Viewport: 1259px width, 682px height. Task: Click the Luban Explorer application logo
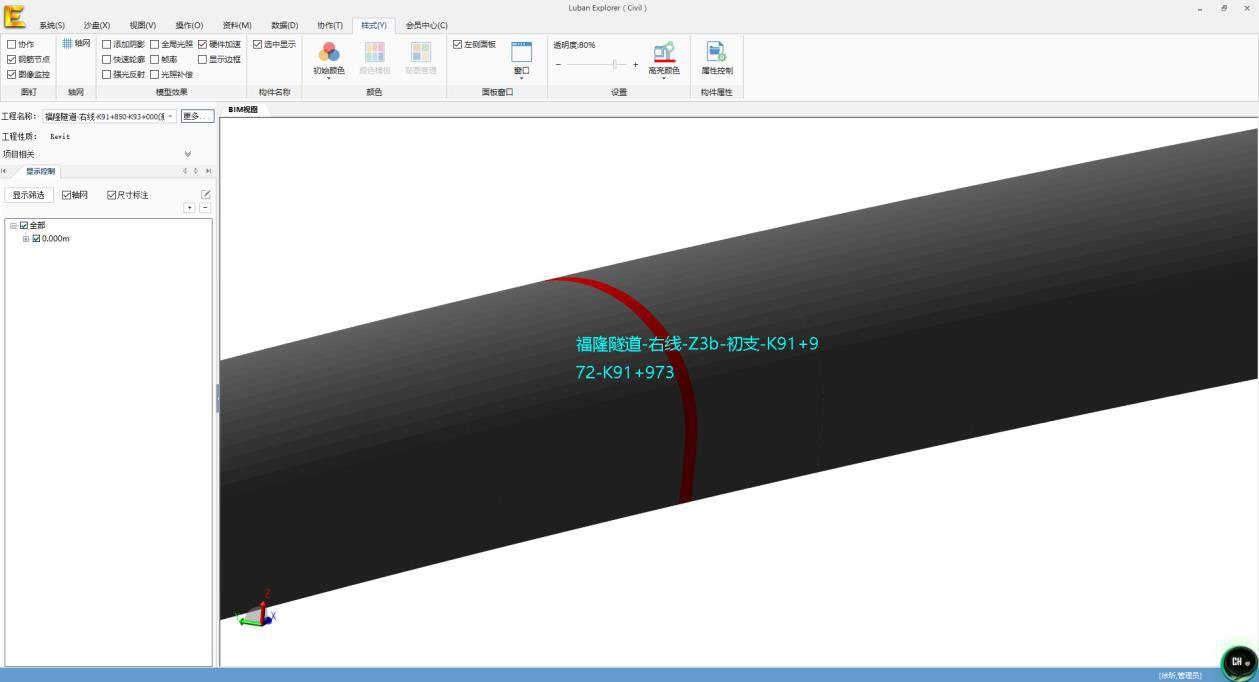click(x=14, y=16)
